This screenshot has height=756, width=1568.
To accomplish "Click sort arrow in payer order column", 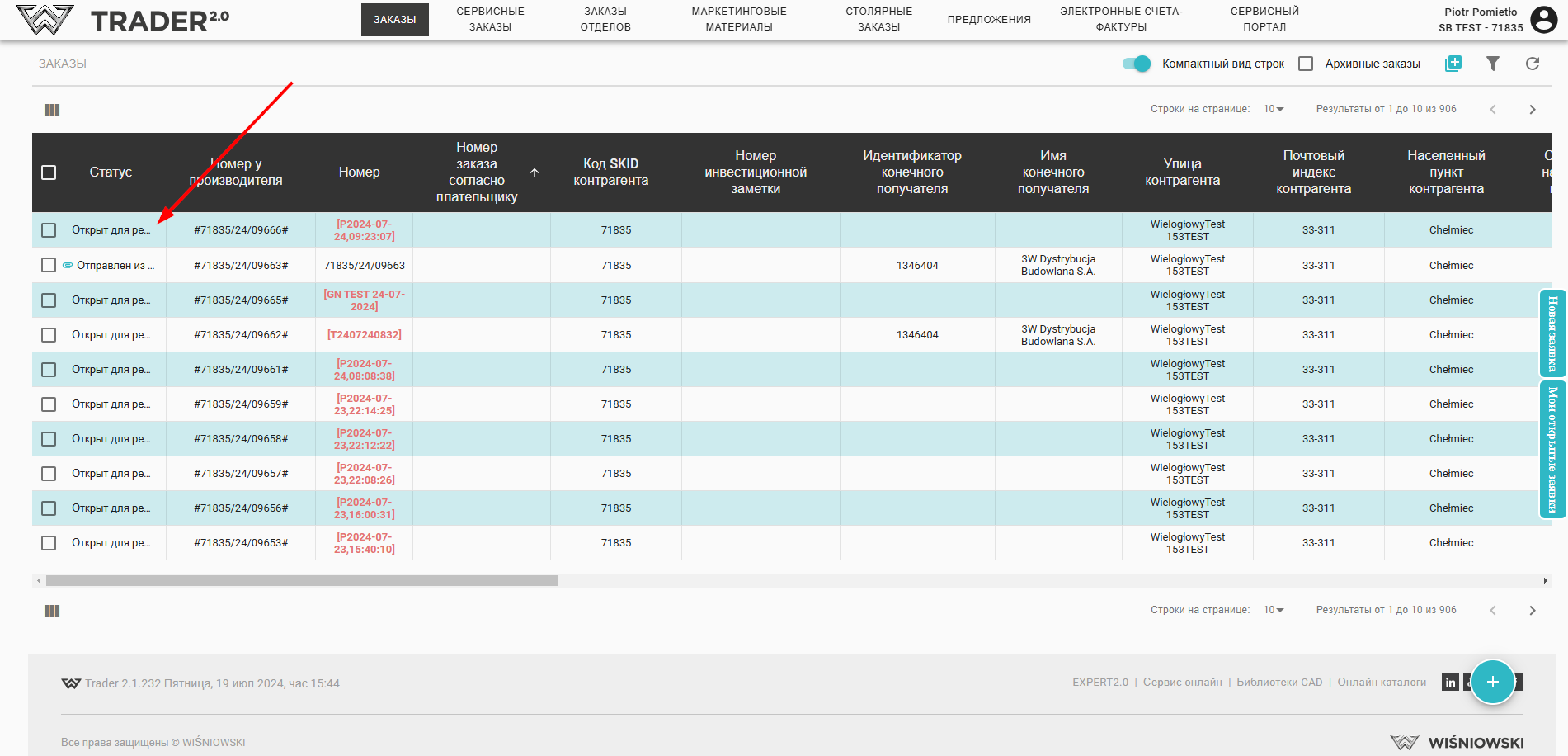I will coord(534,172).
